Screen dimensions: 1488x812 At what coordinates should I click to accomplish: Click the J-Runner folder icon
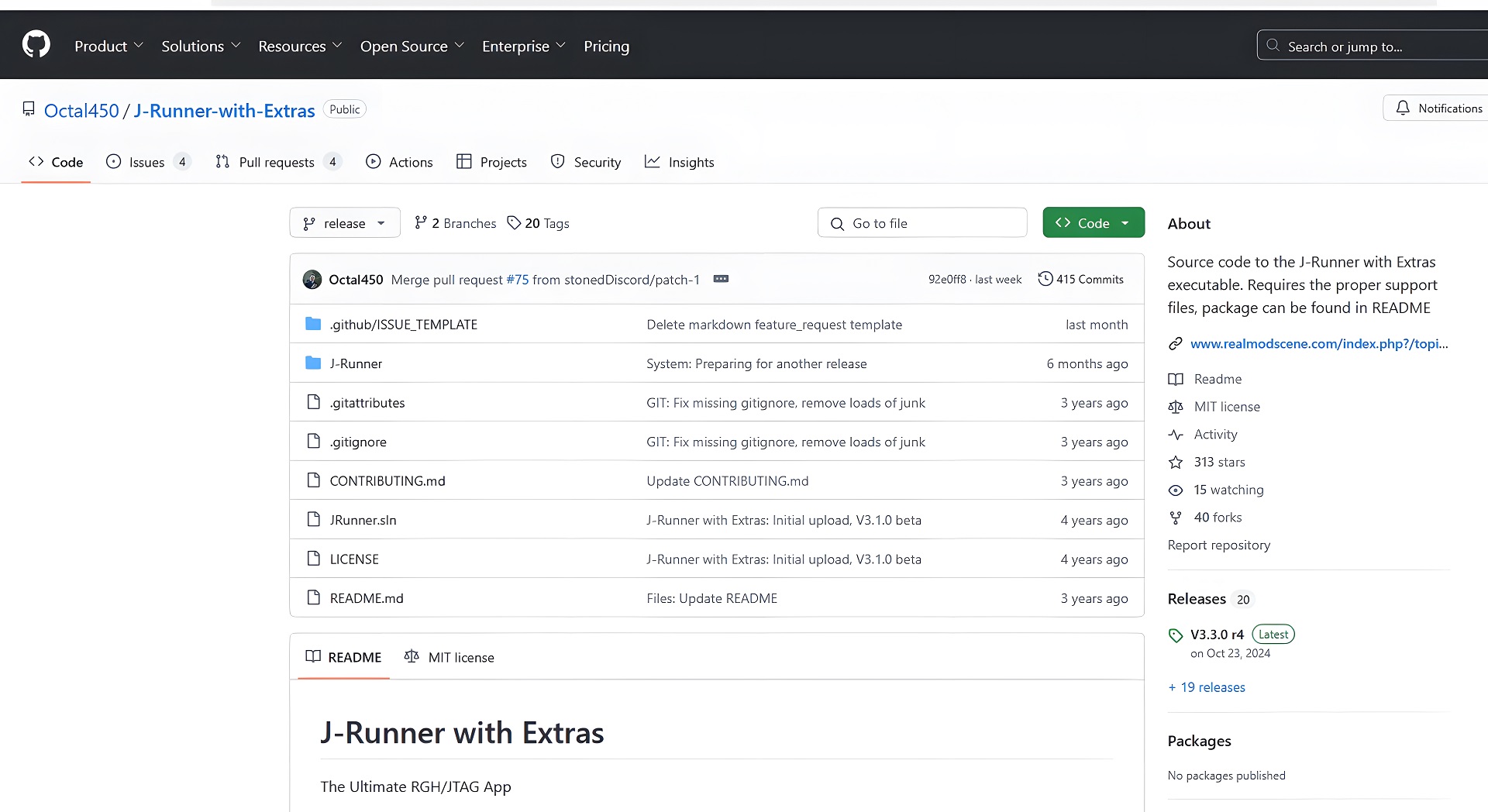point(313,363)
